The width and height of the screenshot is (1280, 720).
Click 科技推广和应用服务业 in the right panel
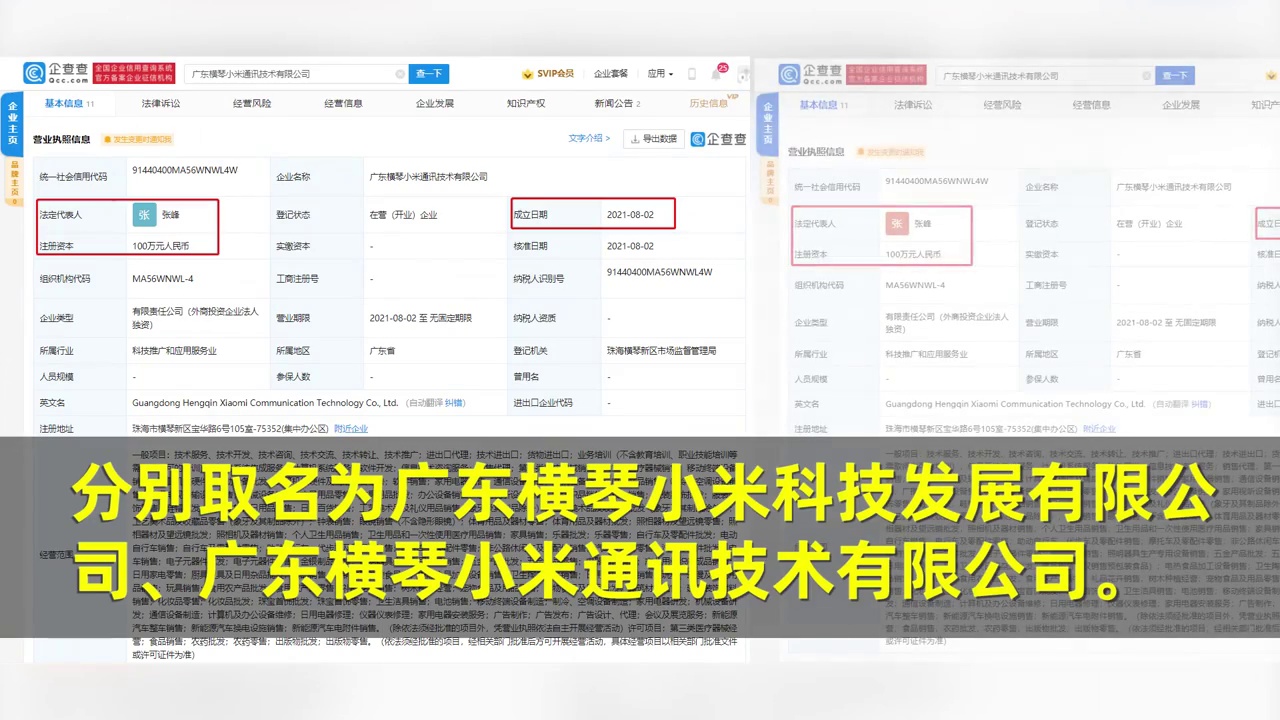pos(927,355)
